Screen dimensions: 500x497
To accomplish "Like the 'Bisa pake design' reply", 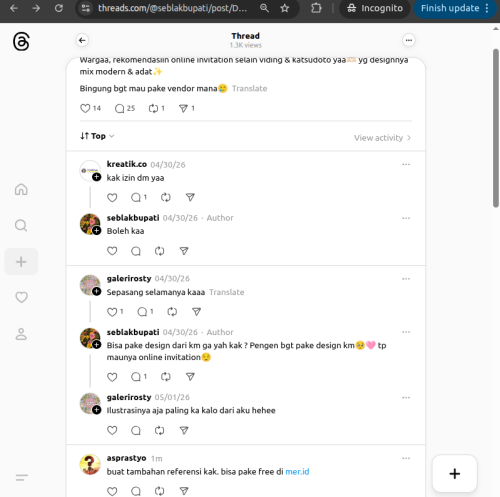I will coord(112,377).
